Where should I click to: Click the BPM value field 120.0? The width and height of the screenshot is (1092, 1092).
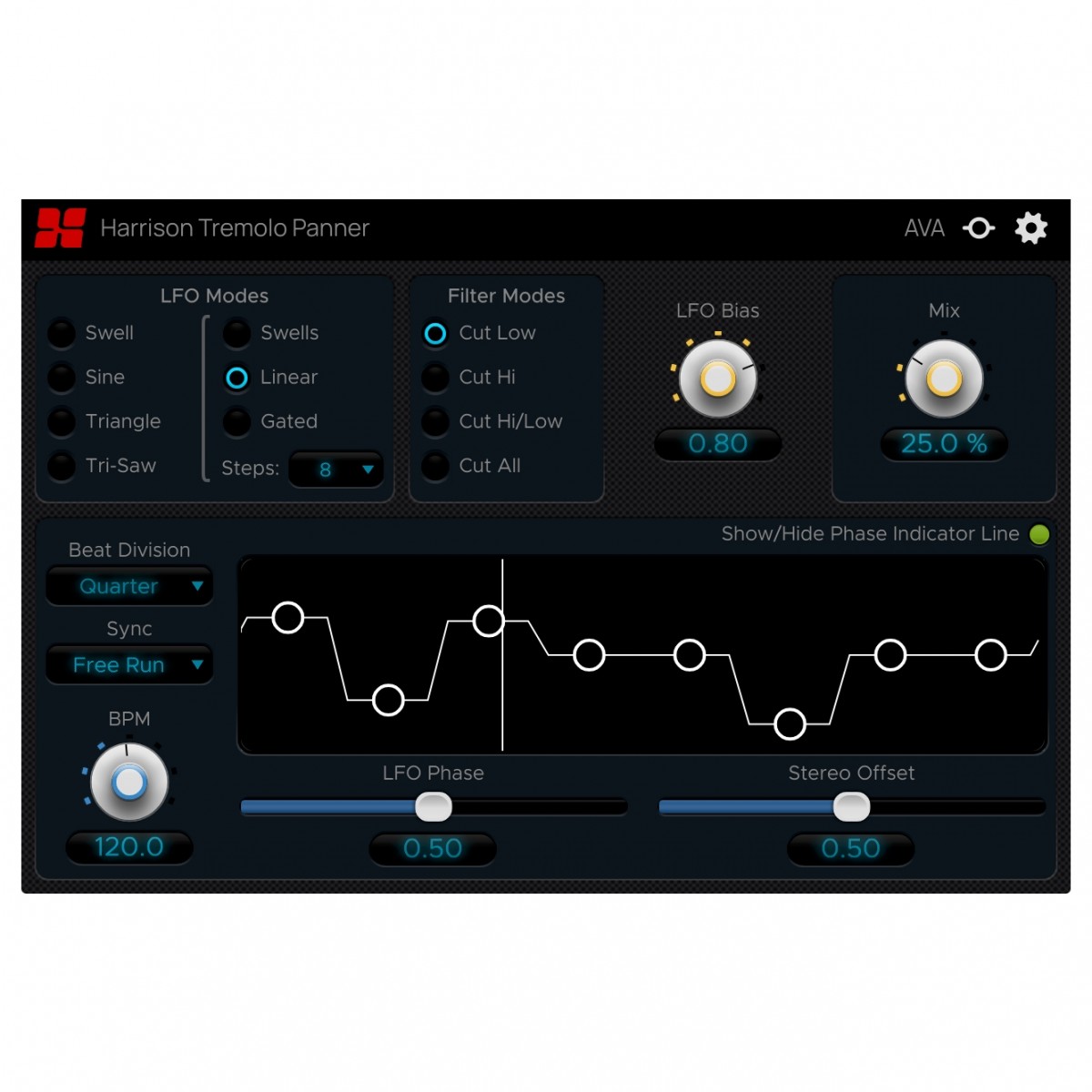129,847
